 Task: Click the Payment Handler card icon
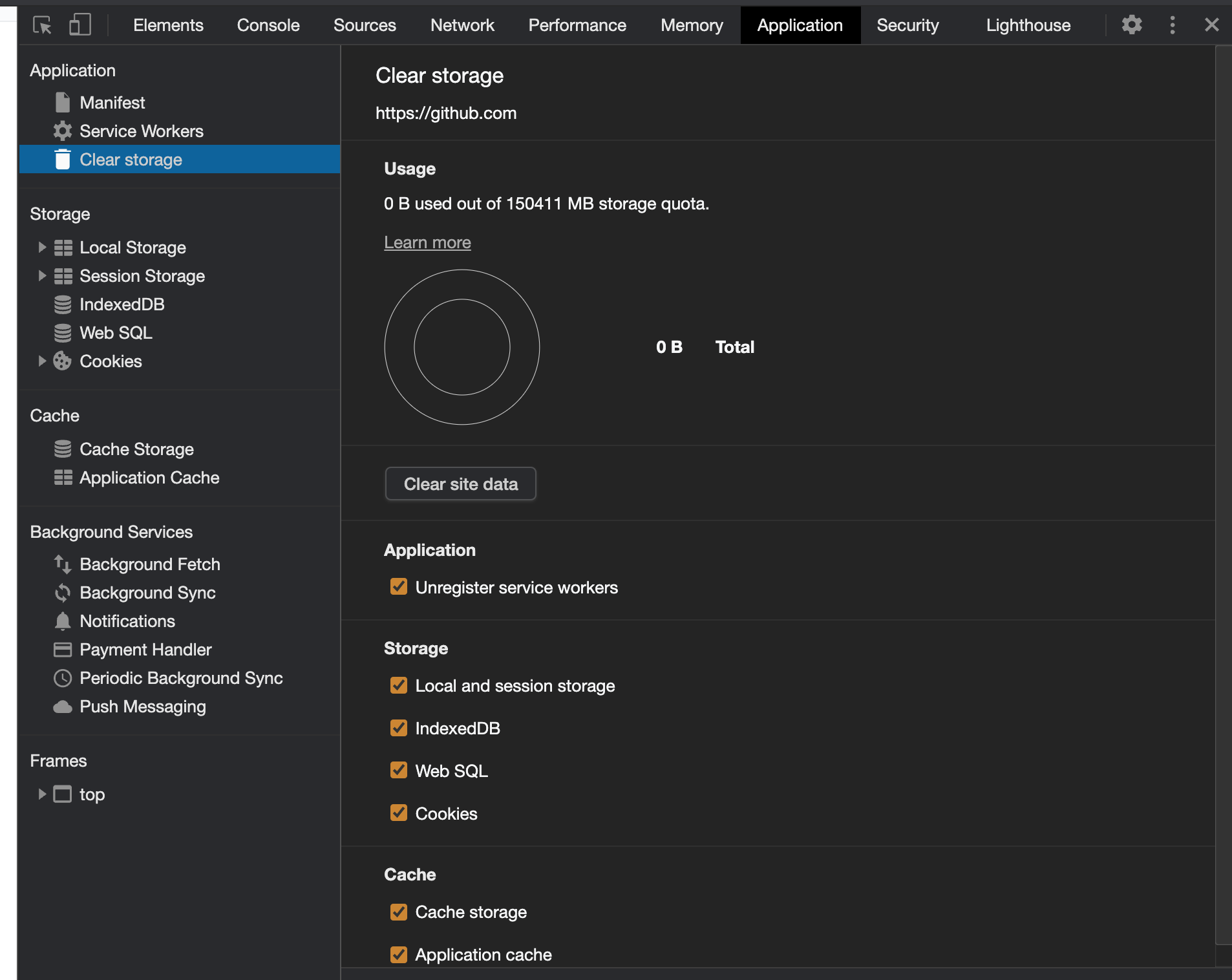(63, 649)
